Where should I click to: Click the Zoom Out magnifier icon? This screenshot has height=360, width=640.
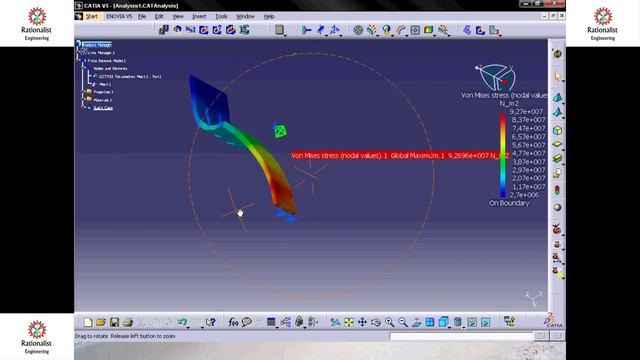tap(403, 322)
